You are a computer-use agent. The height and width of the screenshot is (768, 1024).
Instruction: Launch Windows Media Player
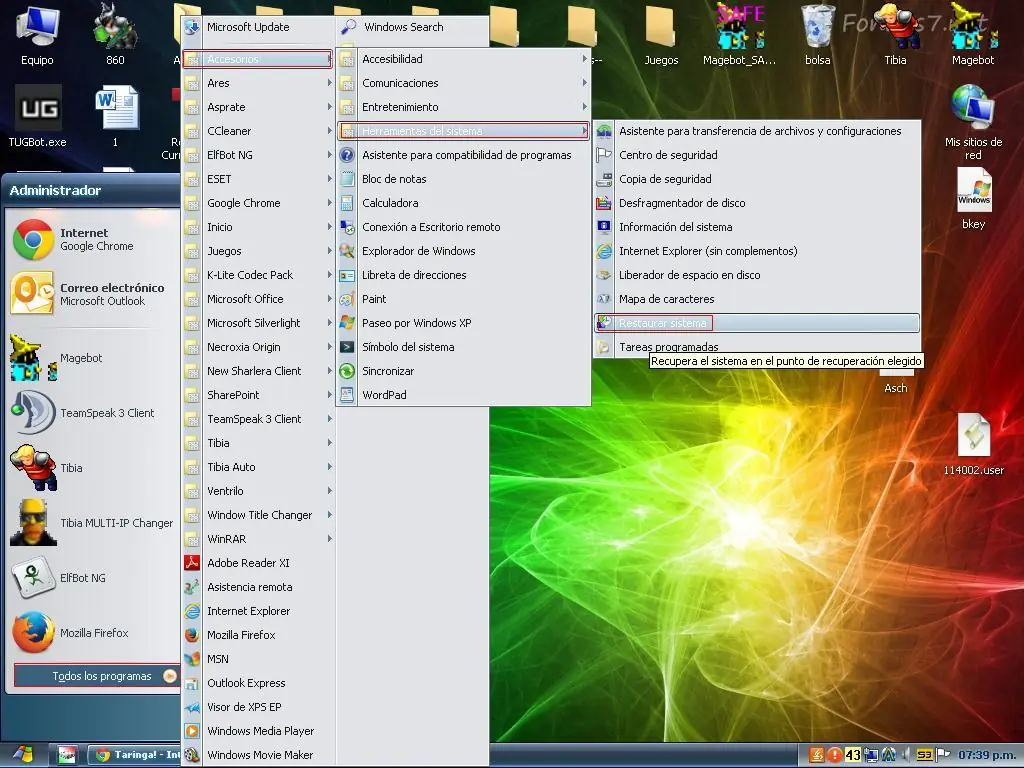257,731
